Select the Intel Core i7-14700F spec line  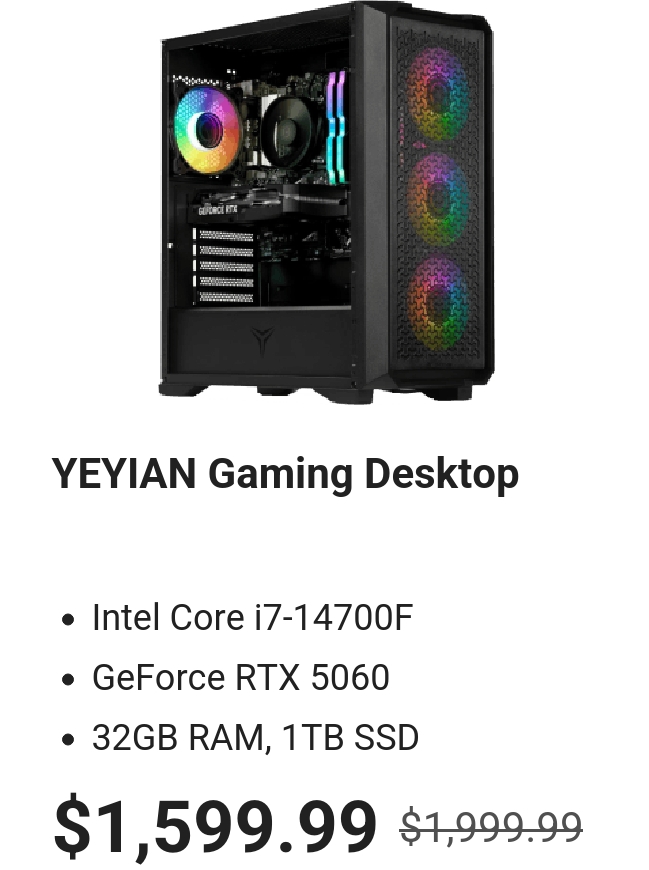[252, 617]
